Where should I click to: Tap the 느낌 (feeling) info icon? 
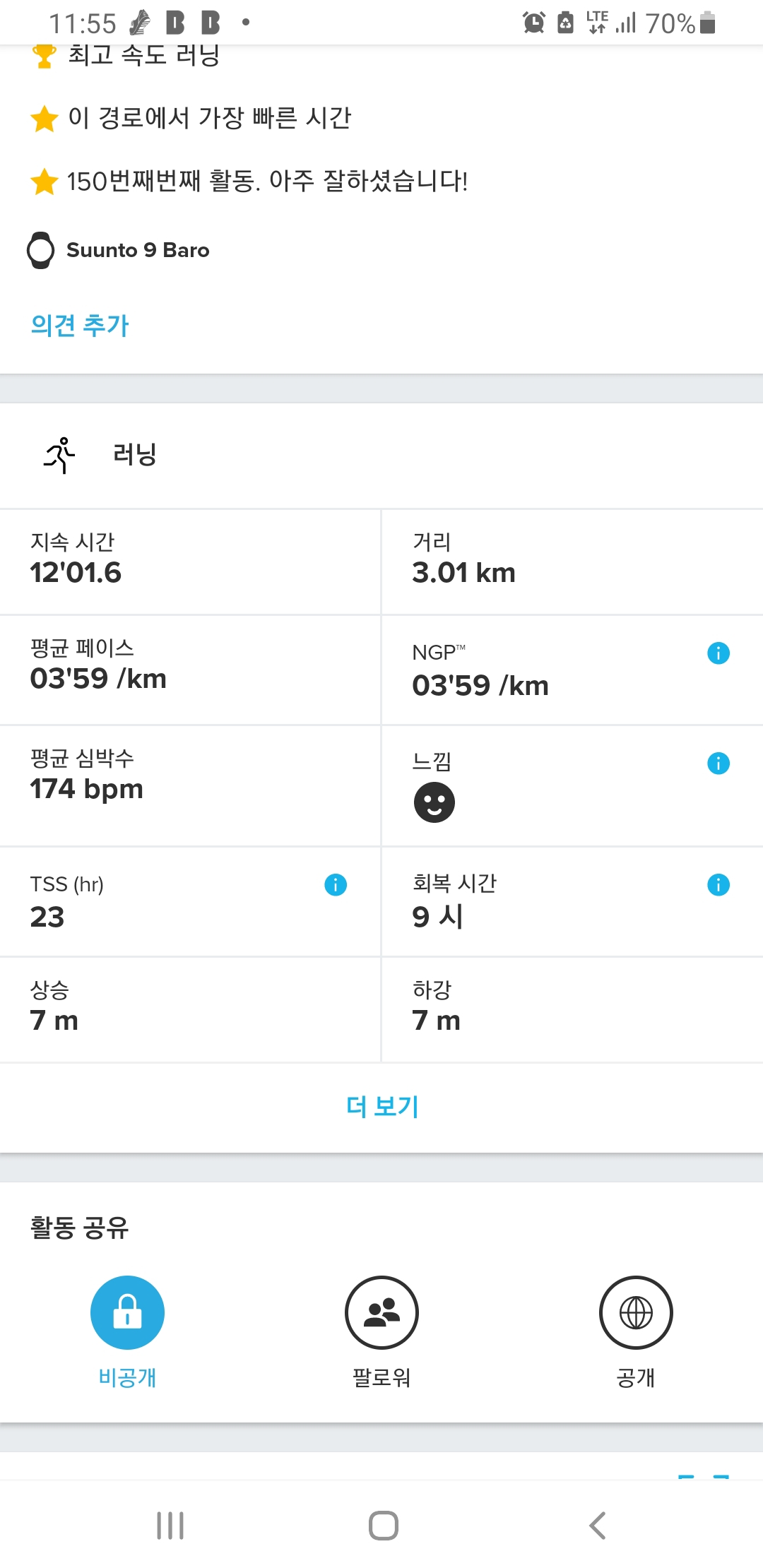pyautogui.click(x=718, y=764)
